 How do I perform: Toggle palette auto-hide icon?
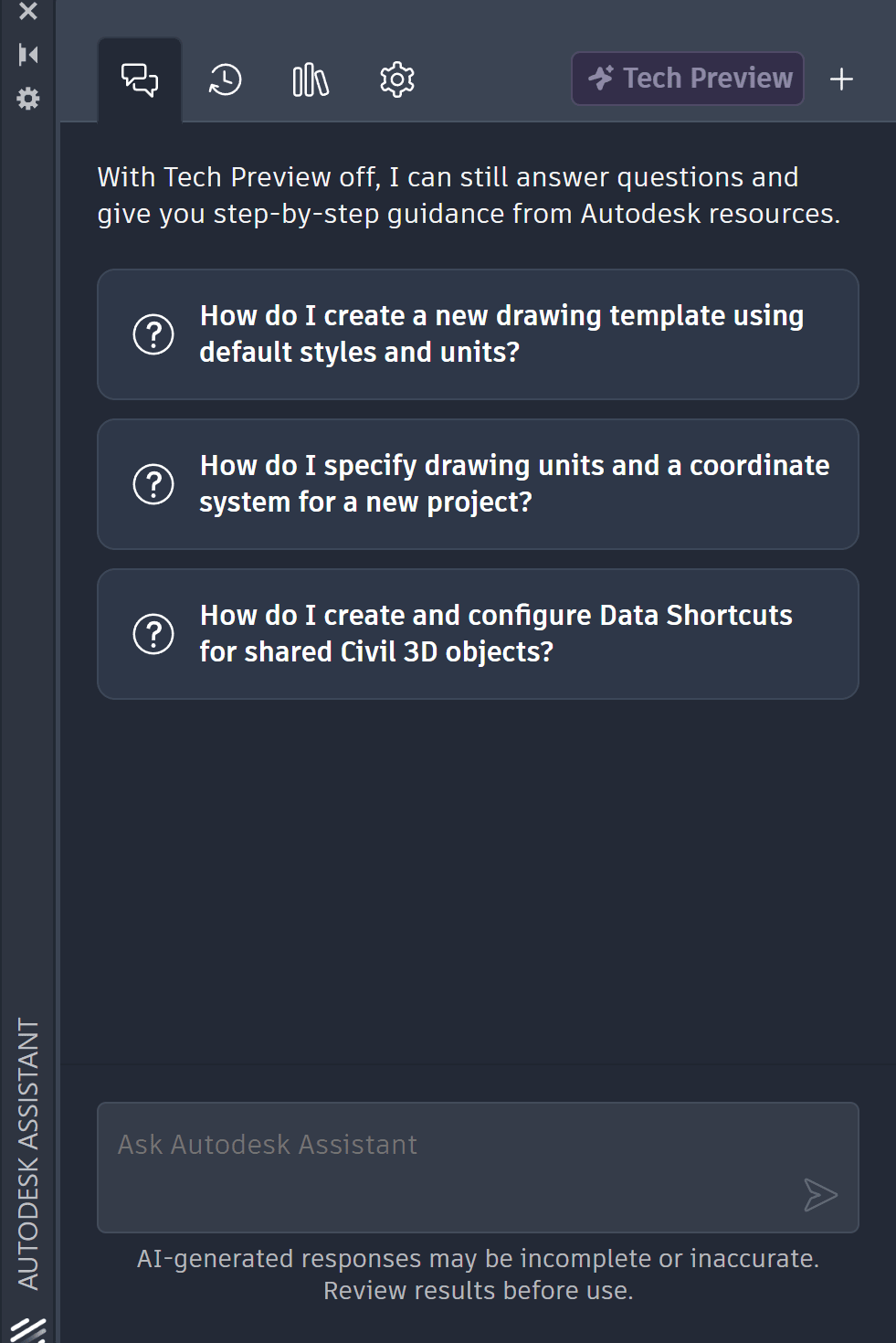point(28,55)
